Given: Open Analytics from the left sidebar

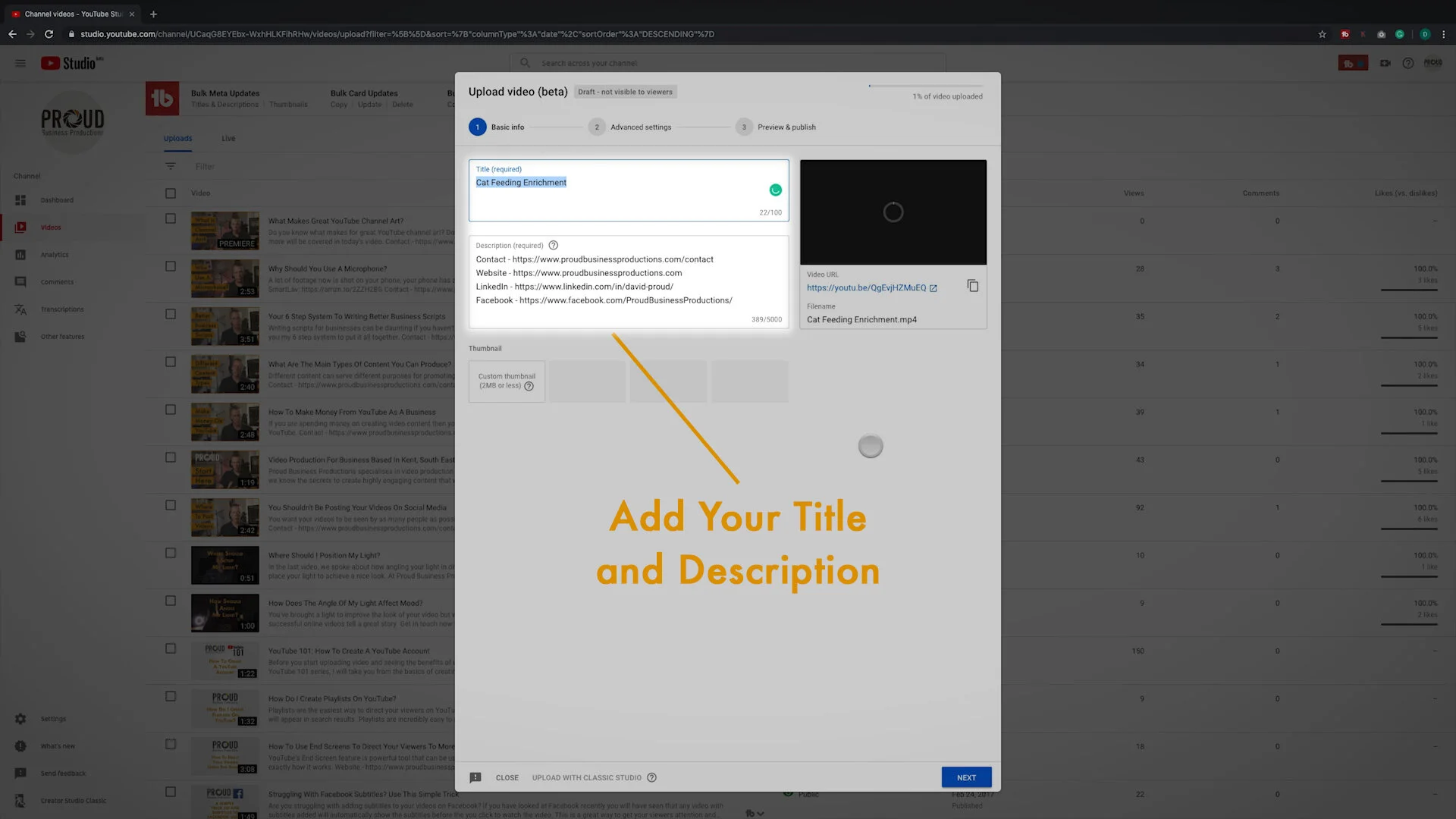Looking at the screenshot, I should pyautogui.click(x=54, y=255).
